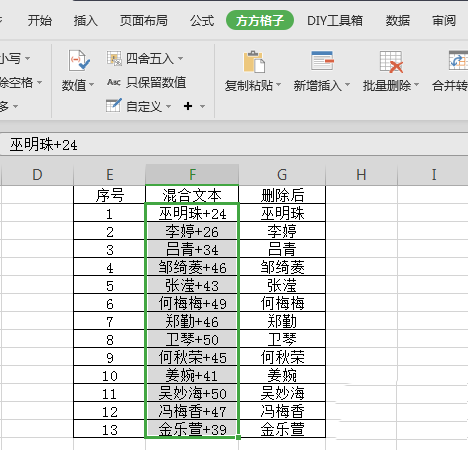Screen dimensions: 468x450
Task: Open the DIY工具箱 tab
Action: 335,21
